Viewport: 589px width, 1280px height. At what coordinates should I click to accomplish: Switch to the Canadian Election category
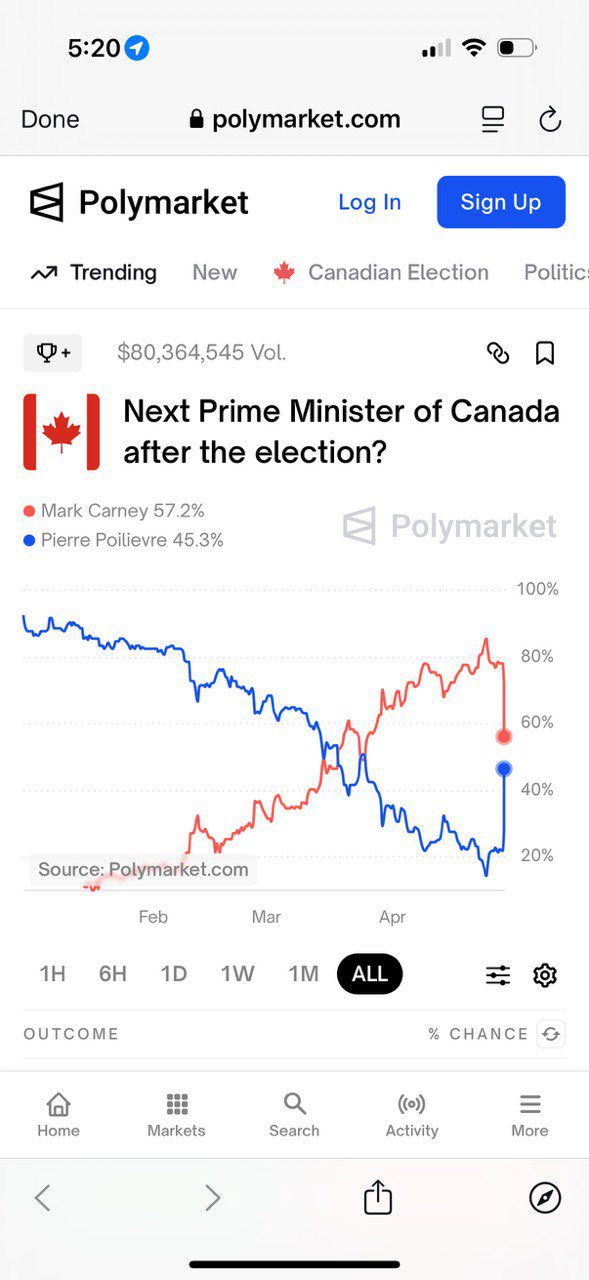click(x=381, y=272)
